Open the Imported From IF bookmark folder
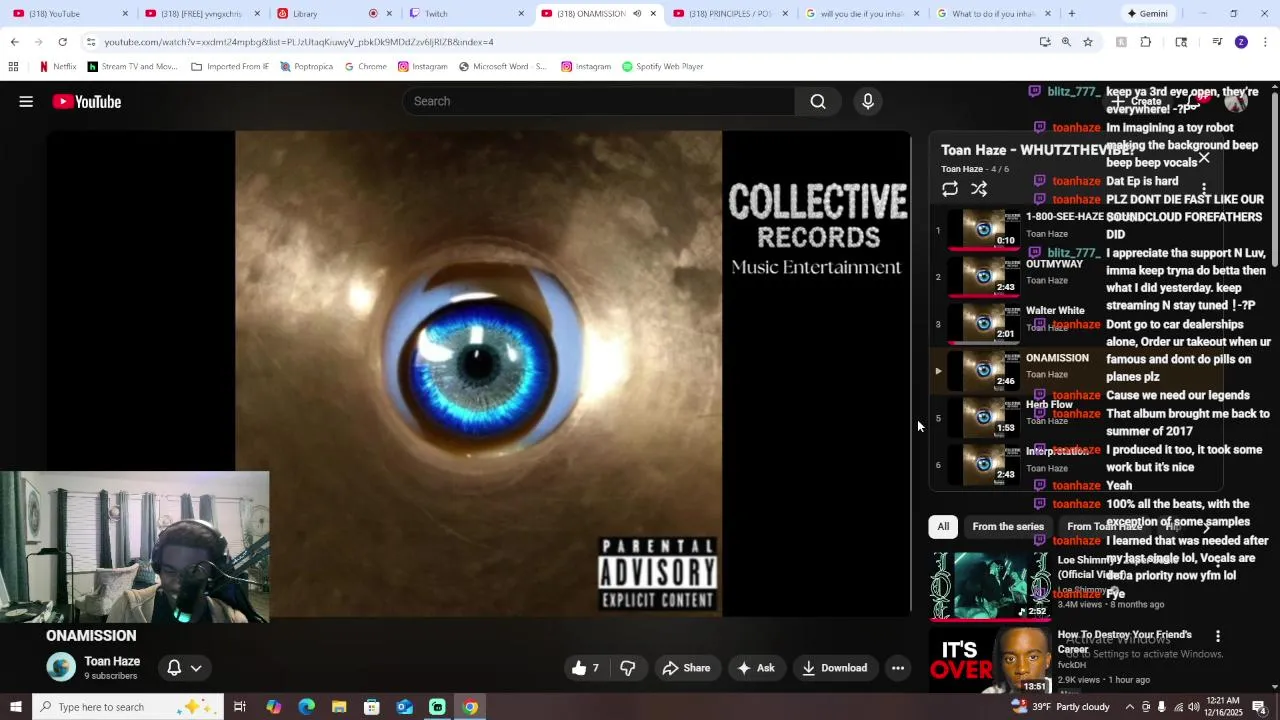 point(229,67)
